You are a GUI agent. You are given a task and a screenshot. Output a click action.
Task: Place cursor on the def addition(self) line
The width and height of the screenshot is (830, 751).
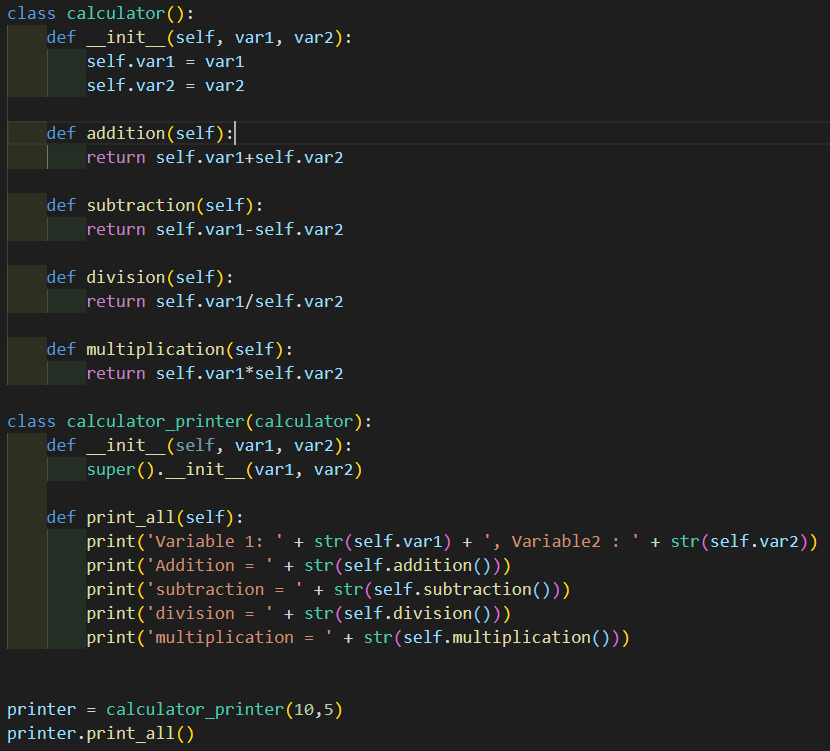coord(140,133)
